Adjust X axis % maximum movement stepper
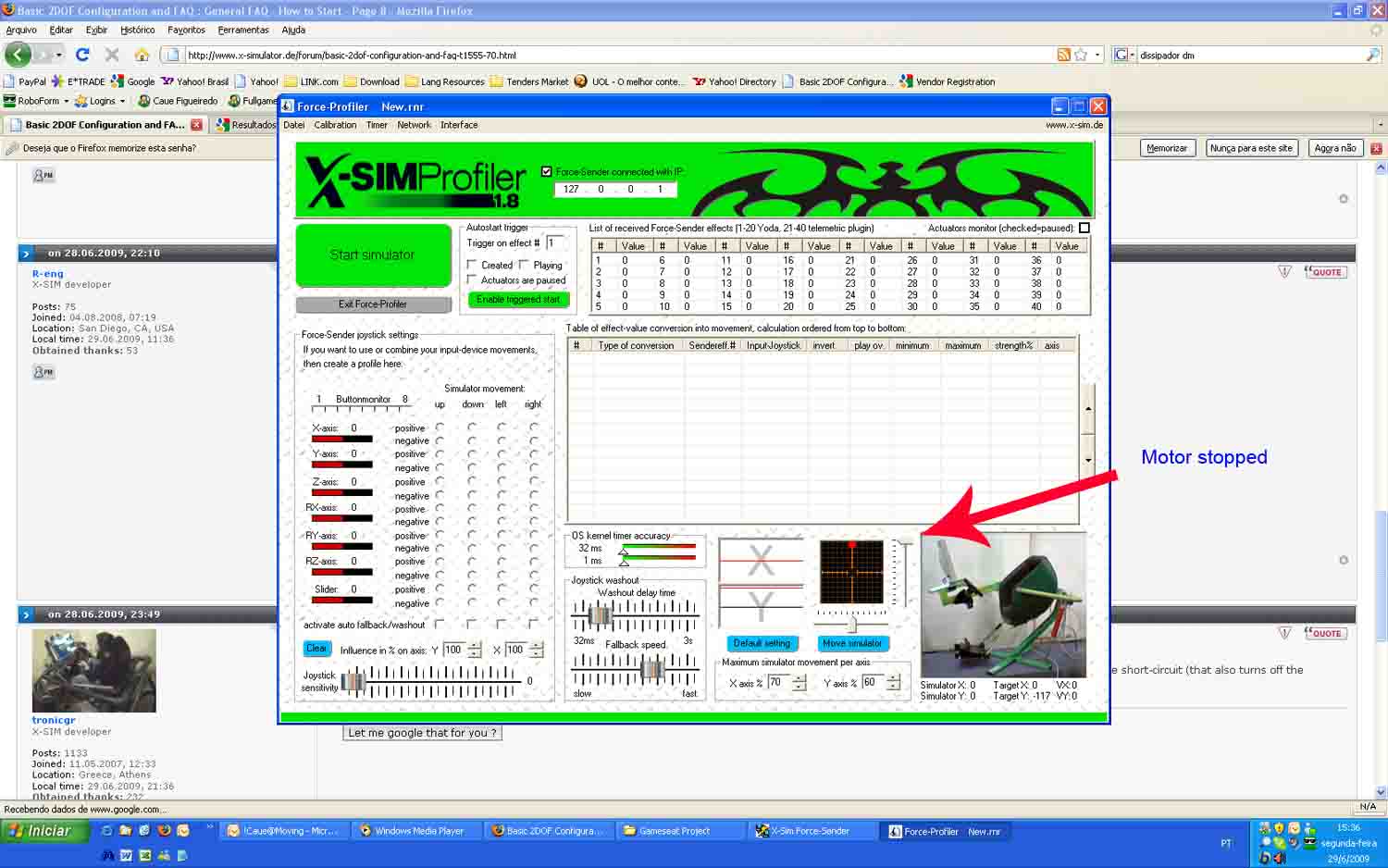Viewport: 1388px width, 868px height. [799, 683]
